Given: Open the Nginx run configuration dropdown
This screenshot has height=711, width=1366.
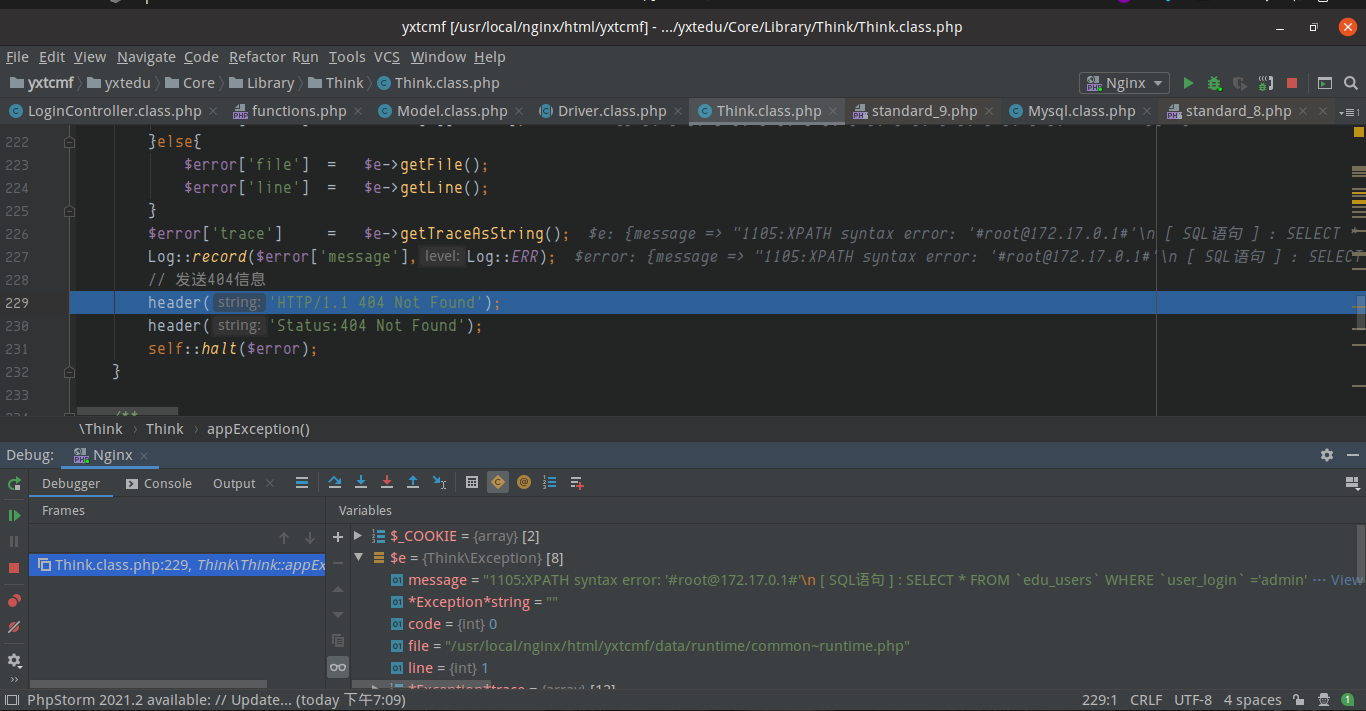Looking at the screenshot, I should pyautogui.click(x=1125, y=83).
